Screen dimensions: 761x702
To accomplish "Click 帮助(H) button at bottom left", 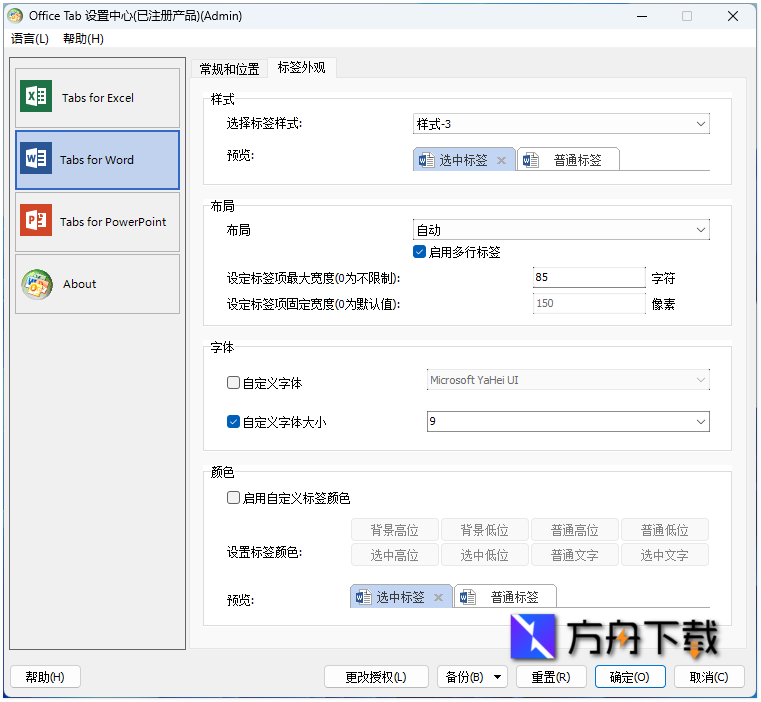I will click(45, 677).
